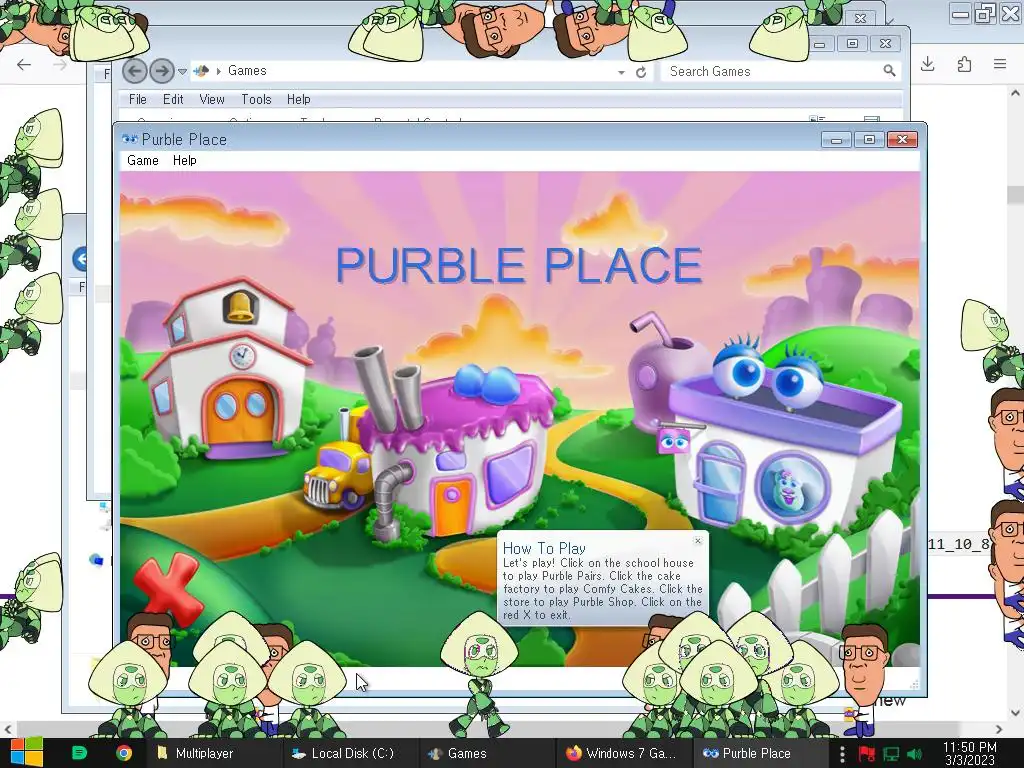Click the yellow delivery truck

coord(335,473)
